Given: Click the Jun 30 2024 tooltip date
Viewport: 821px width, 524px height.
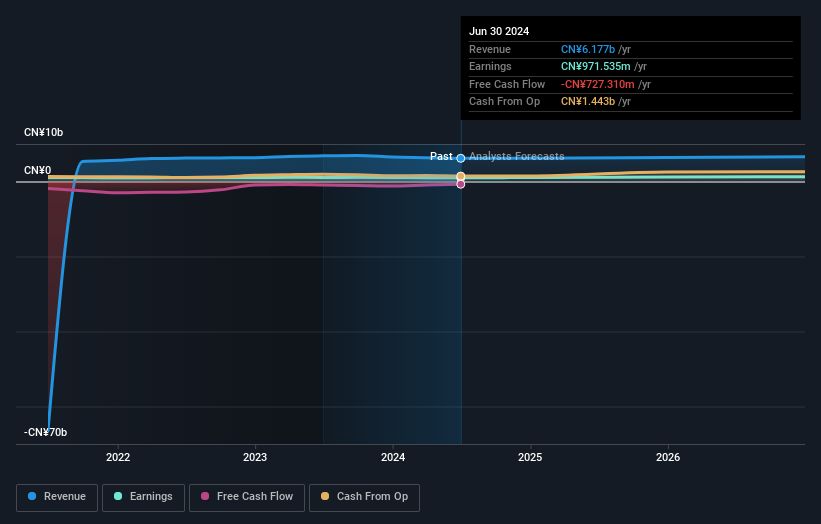Looking at the screenshot, I should coord(499,31).
